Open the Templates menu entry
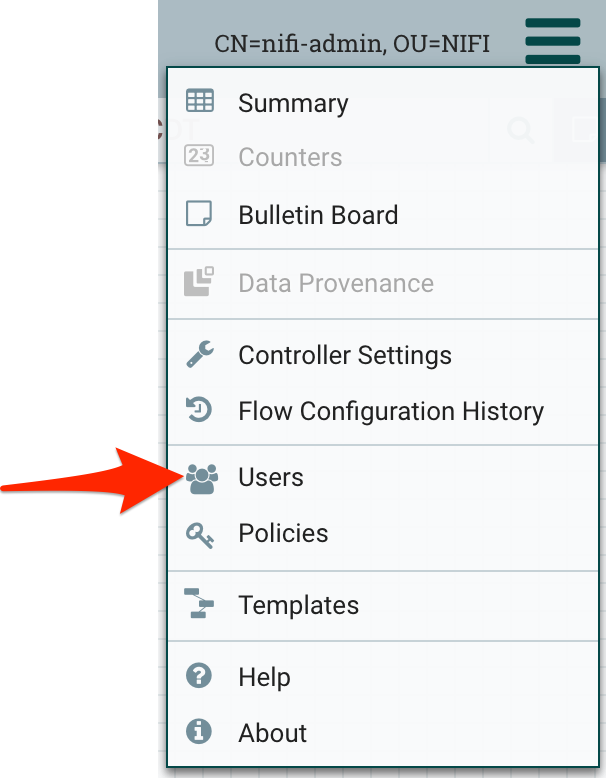The image size is (606, 778). point(298,605)
